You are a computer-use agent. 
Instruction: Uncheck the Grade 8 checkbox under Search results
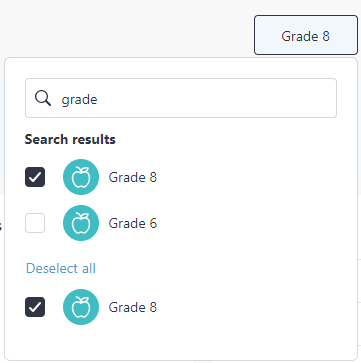(35, 177)
